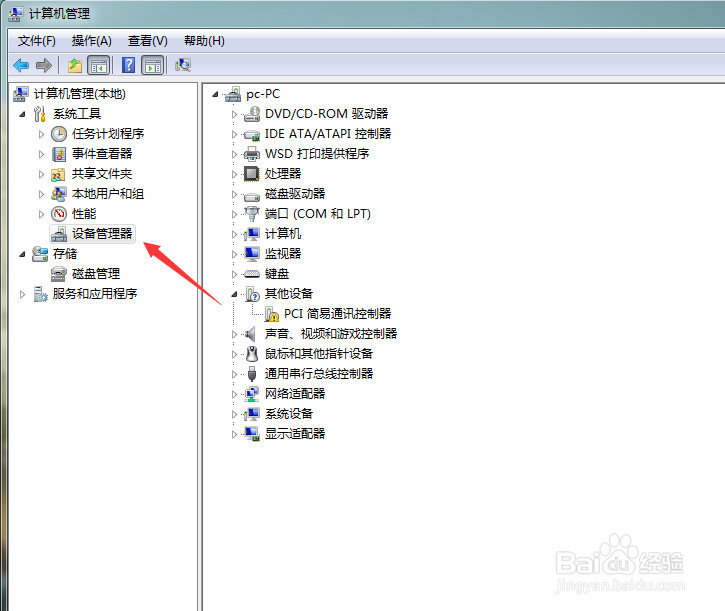Expand the IDE ATA/ATAPI 控制器 arrow
Screen dimensions: 725x611
(234, 134)
